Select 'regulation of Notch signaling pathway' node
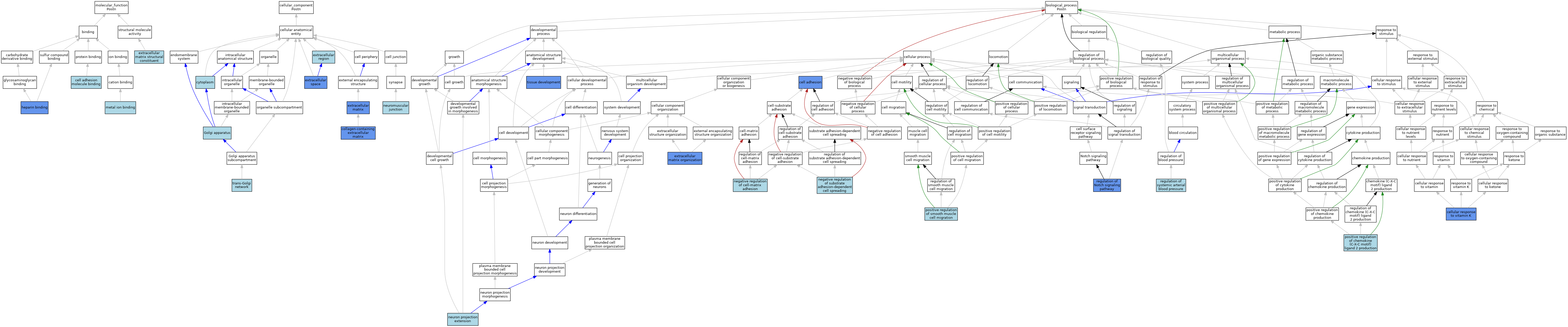This screenshot has width=1568, height=327. (x=1107, y=185)
